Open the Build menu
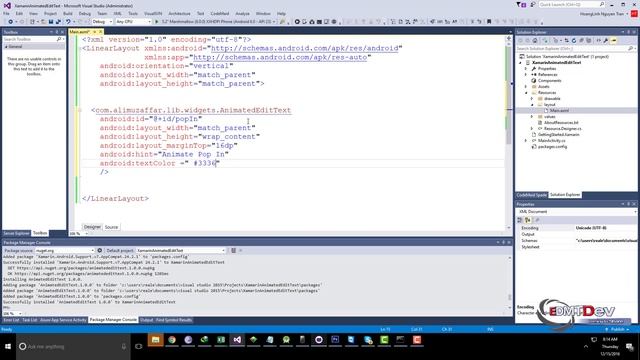640x360 pixels. [68, 13]
